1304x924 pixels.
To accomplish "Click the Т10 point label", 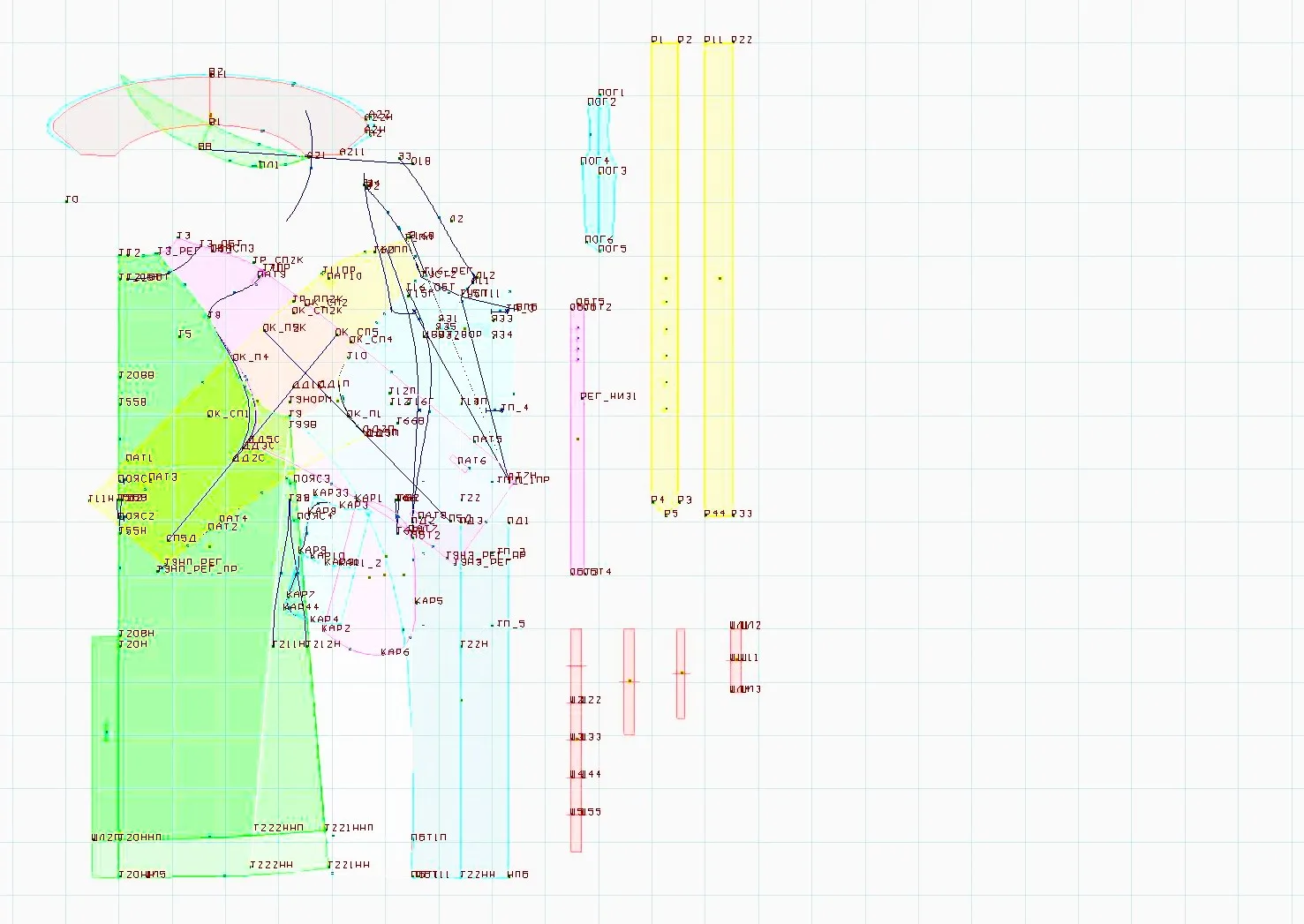I will pos(357,356).
